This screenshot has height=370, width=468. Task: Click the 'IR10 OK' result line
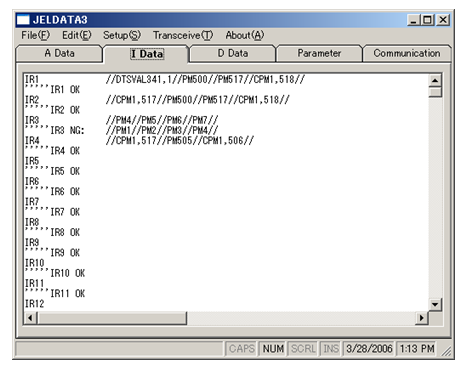(x=68, y=273)
